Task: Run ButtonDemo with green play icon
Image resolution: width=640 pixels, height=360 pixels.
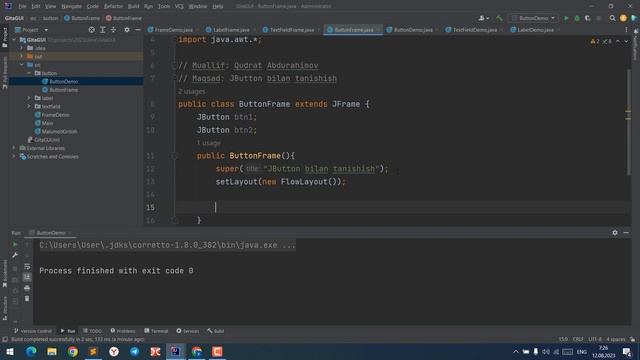Action: point(566,18)
